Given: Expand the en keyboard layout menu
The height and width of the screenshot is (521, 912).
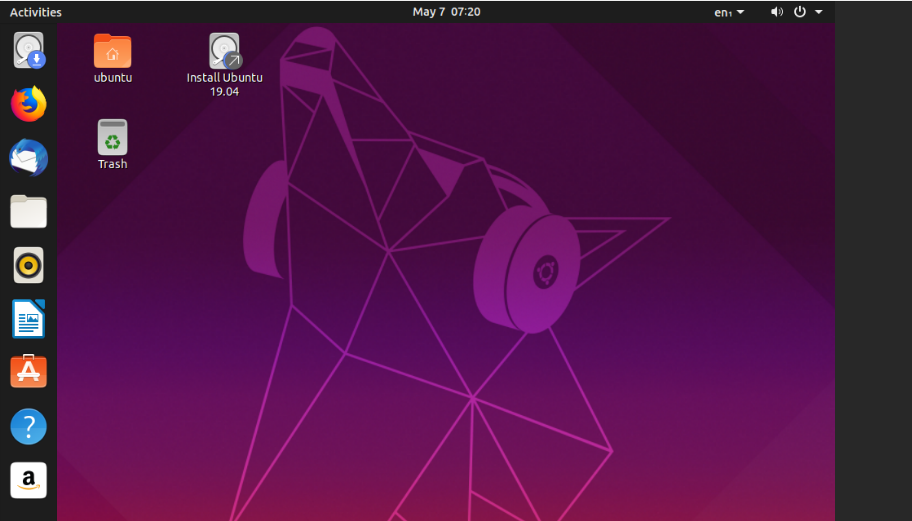Looking at the screenshot, I should [729, 12].
